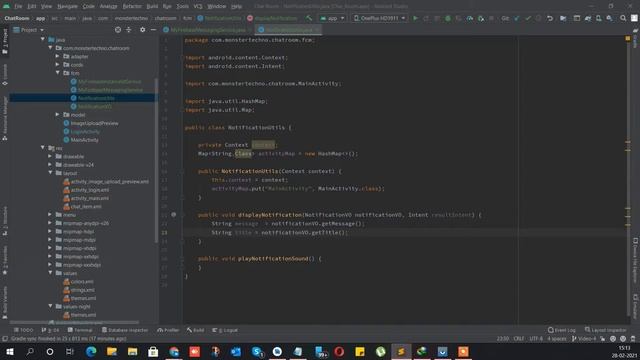Image resolution: width=640 pixels, height=360 pixels.
Task: Click the Git branch widget in status bar
Action: [x=584, y=338]
